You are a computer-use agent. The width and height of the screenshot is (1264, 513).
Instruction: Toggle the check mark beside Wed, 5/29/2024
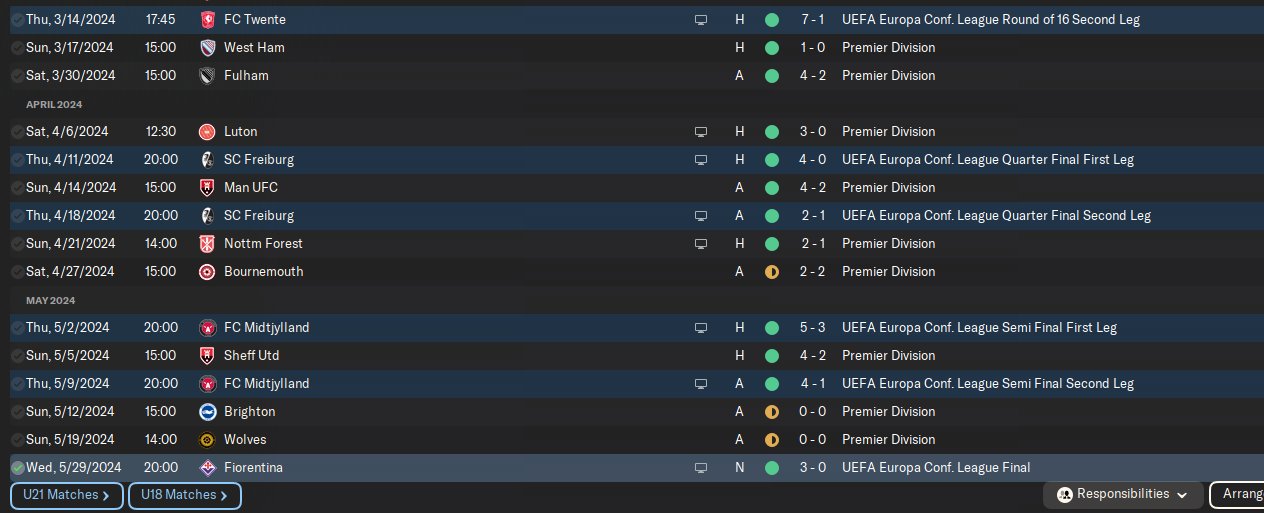[x=17, y=467]
